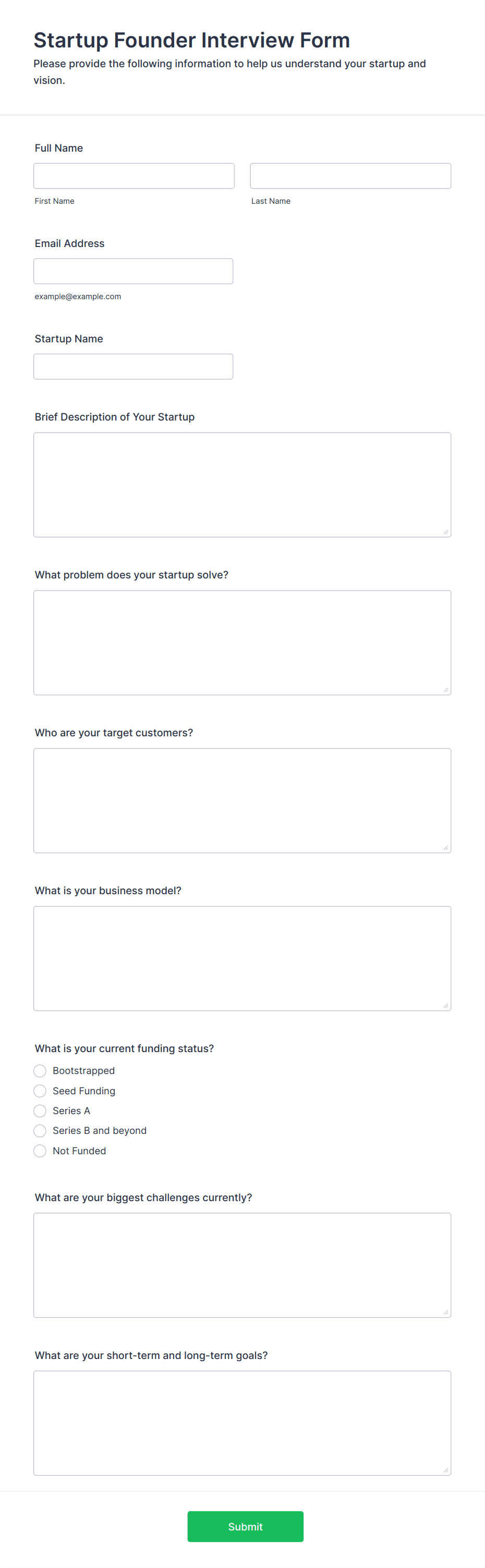This screenshot has width=485, height=1568.
Task: Focus the Email Address field
Action: click(134, 271)
